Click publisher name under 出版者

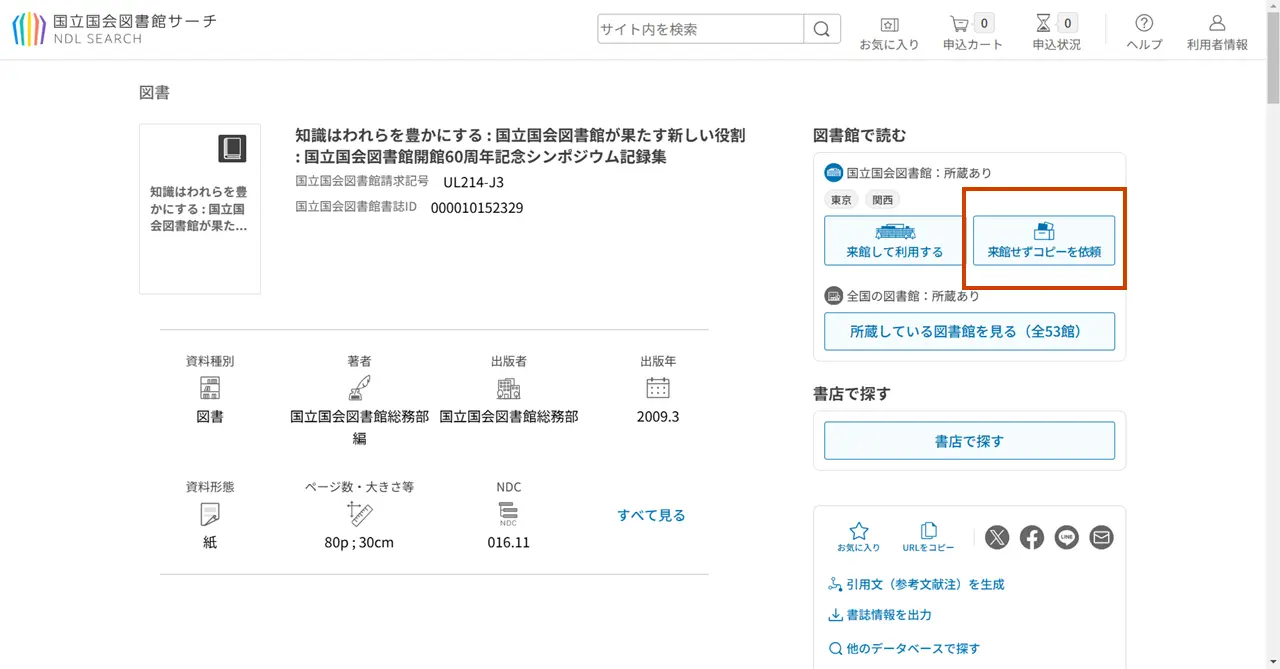click(x=509, y=416)
